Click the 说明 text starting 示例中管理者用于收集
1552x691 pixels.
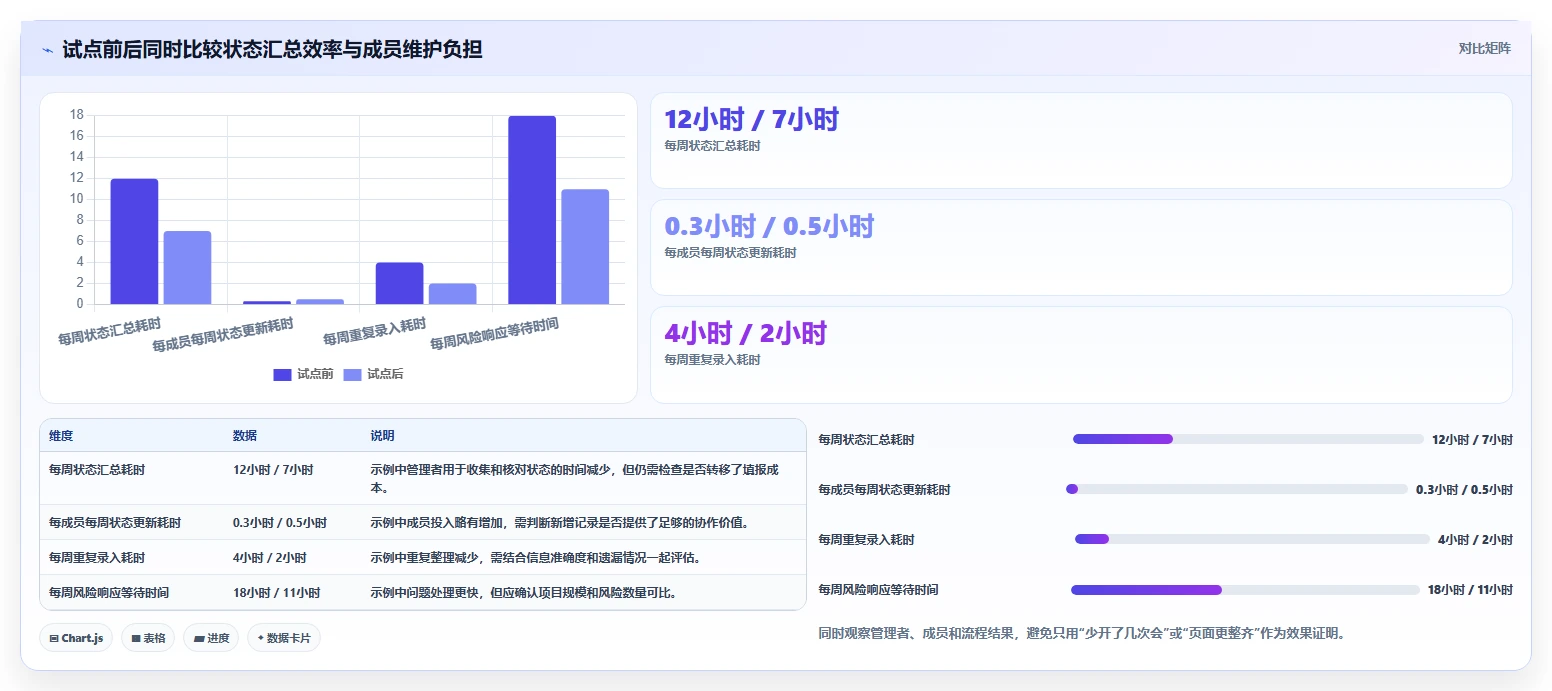[575, 478]
